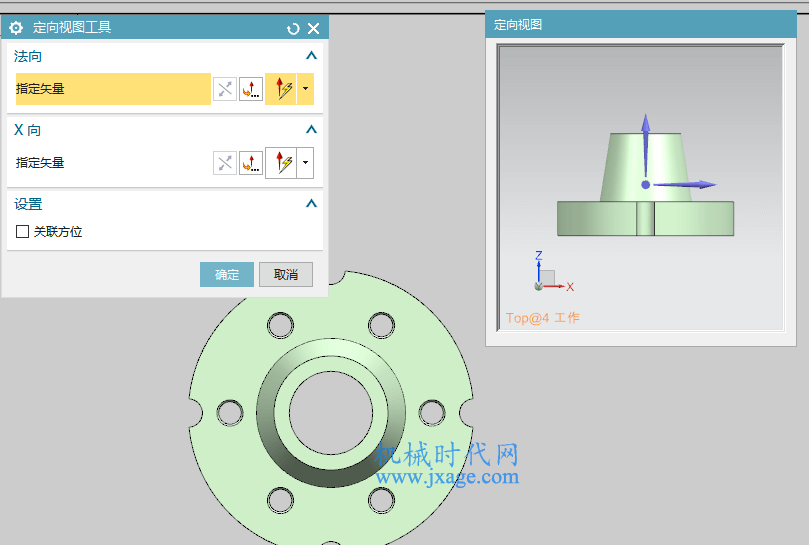Click inferred vector icon in X 向 row

281,163
